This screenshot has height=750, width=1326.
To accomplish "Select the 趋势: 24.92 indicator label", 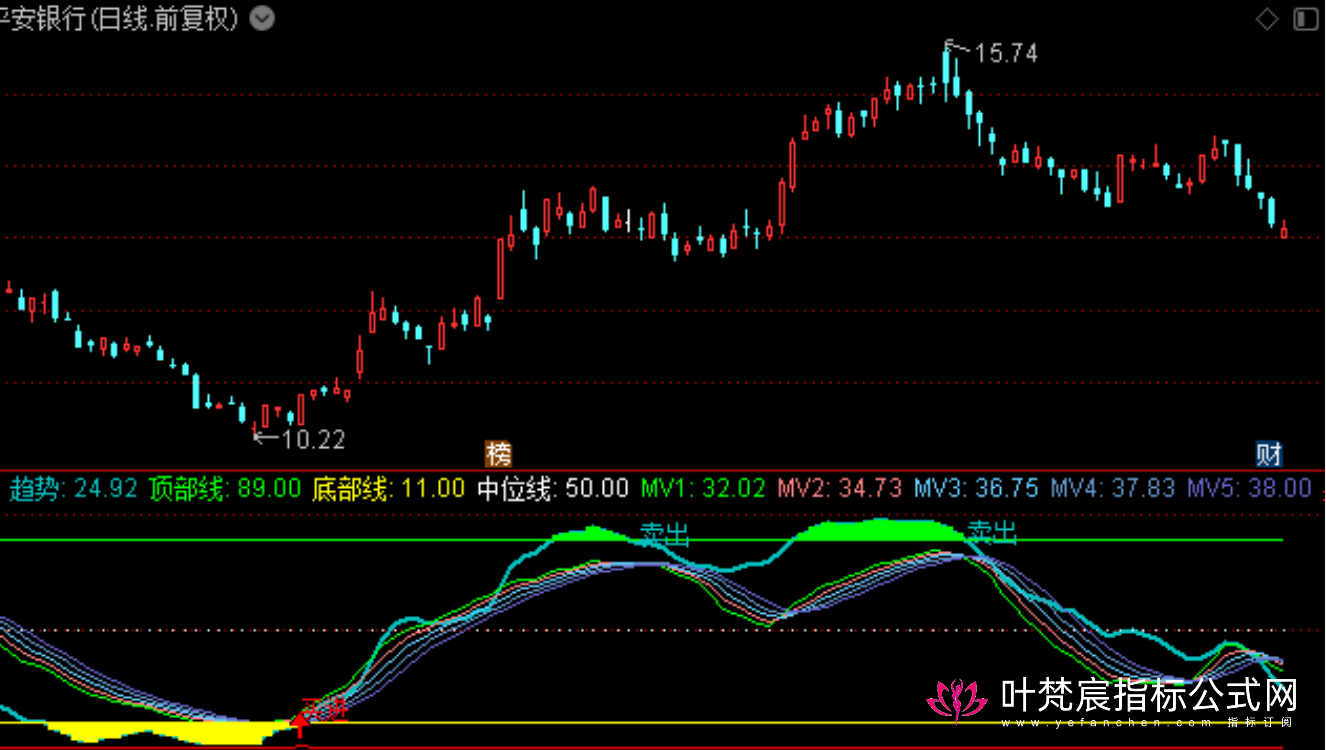I will tap(74, 488).
